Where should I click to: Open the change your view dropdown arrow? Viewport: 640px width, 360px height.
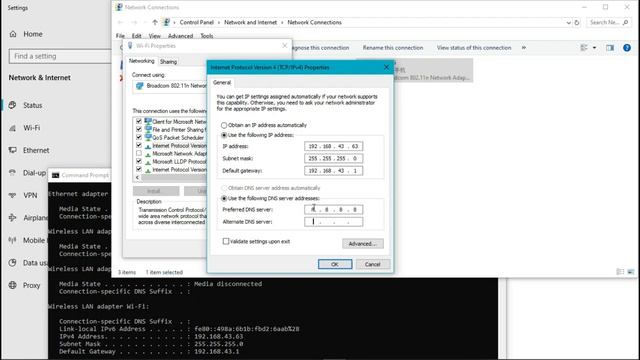point(594,48)
